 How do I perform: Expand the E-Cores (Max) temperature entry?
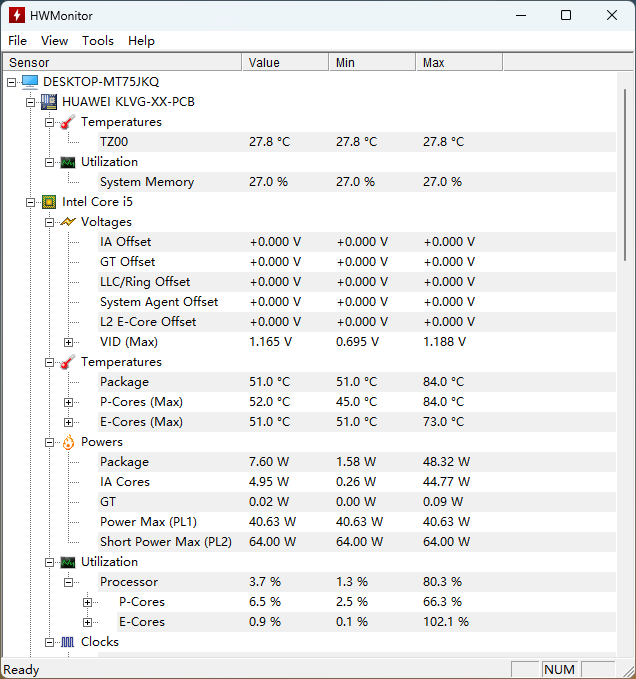coord(68,422)
